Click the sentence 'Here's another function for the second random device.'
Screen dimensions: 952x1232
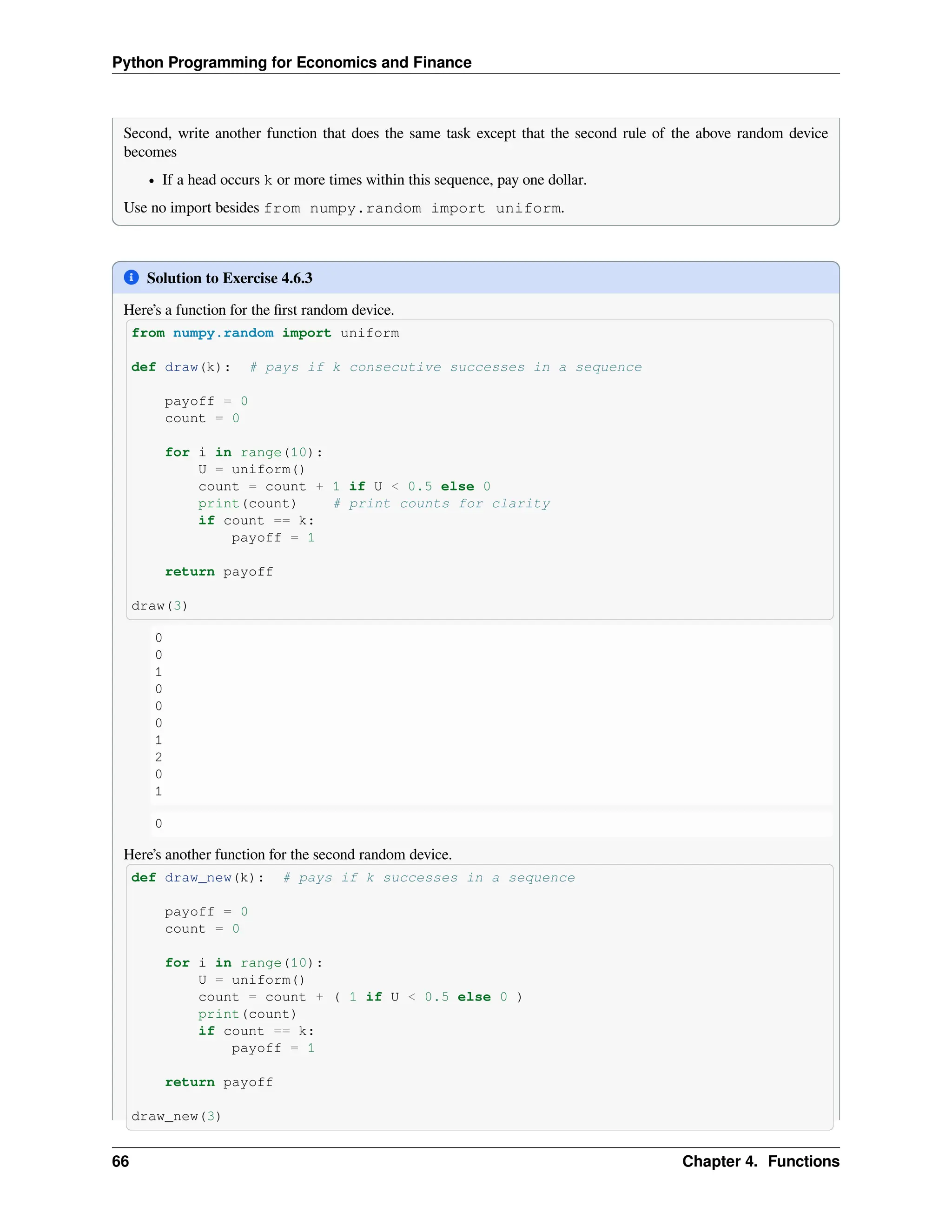[x=288, y=854]
